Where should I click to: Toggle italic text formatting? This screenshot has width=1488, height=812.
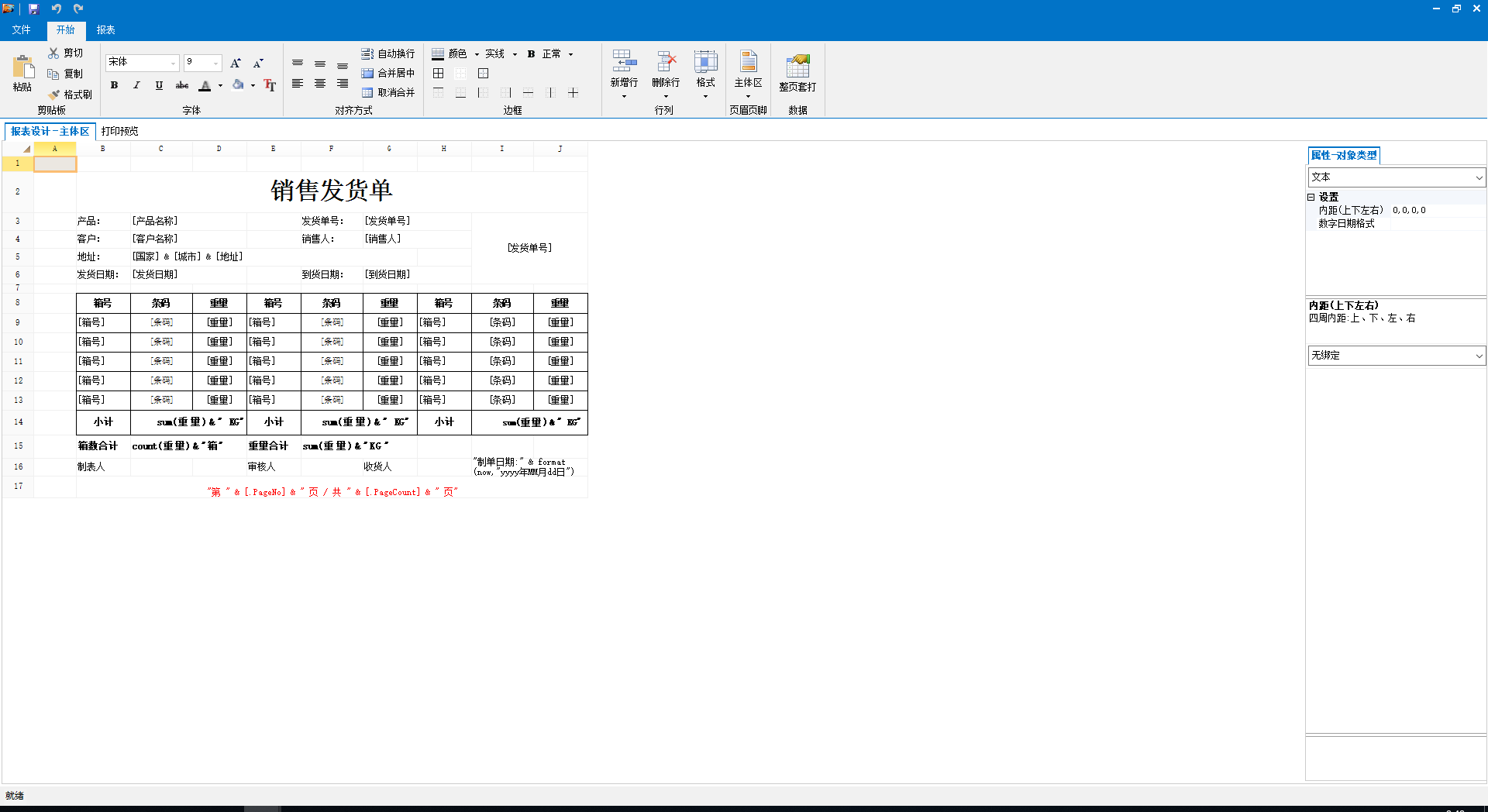tap(136, 85)
